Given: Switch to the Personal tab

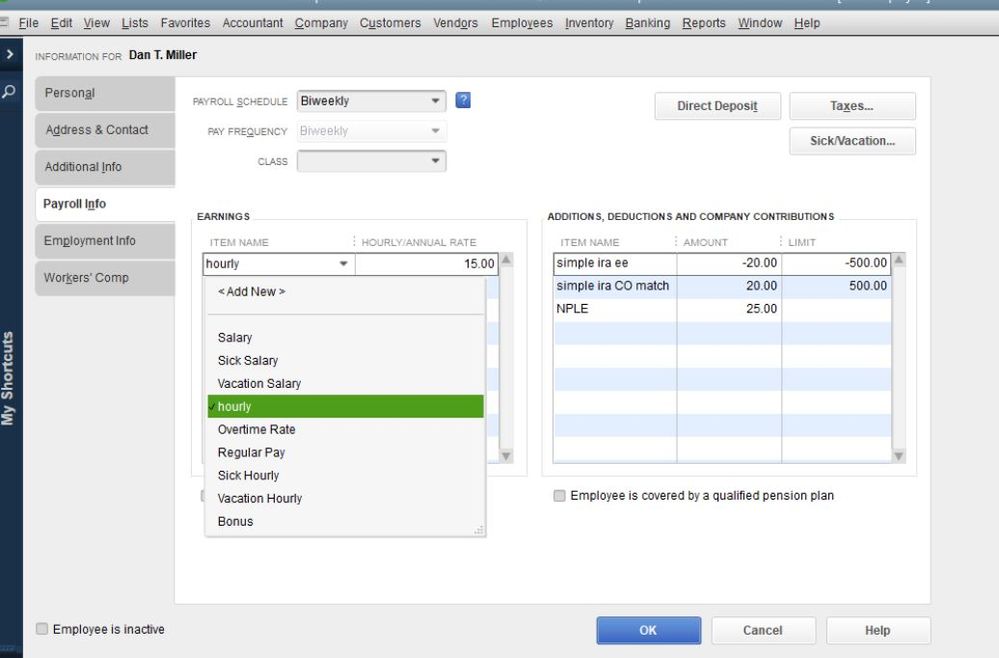Looking at the screenshot, I should tap(105, 93).
